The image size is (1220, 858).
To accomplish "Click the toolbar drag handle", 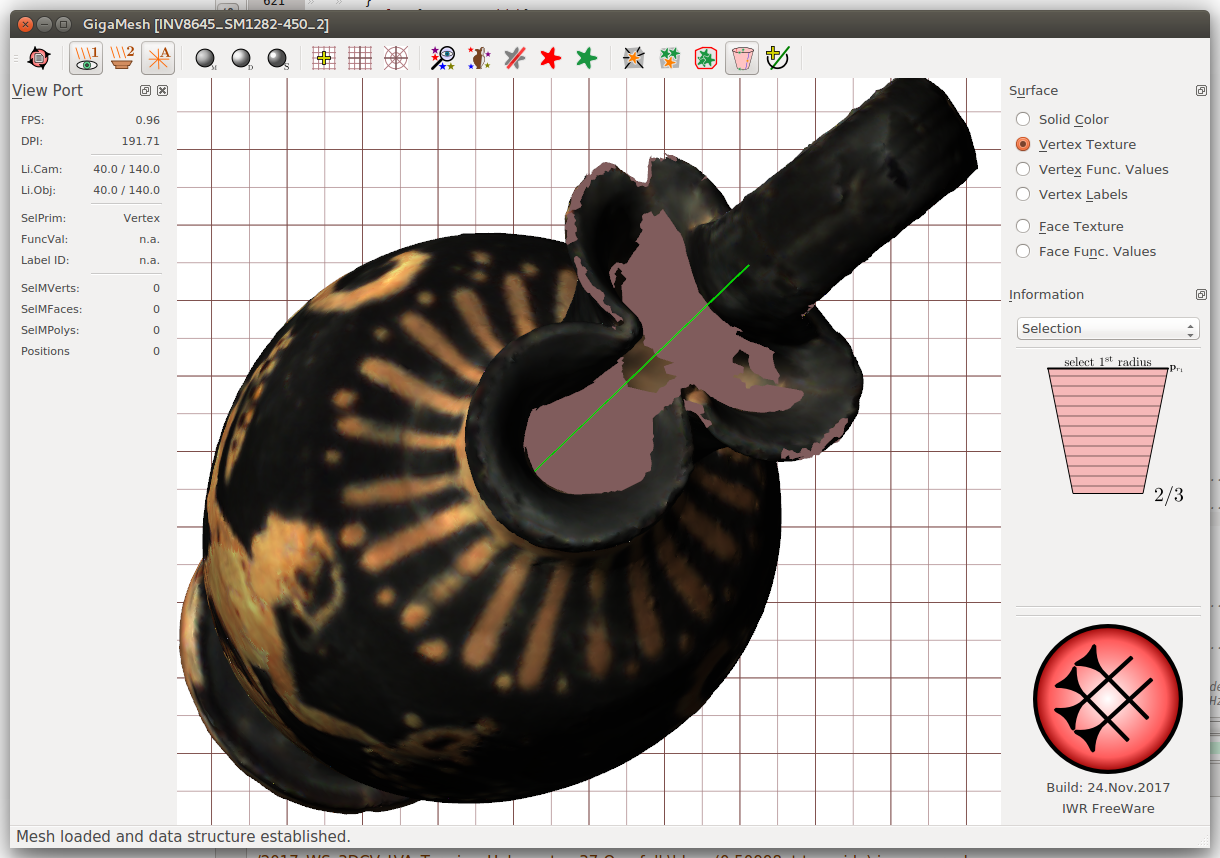I will [x=15, y=59].
